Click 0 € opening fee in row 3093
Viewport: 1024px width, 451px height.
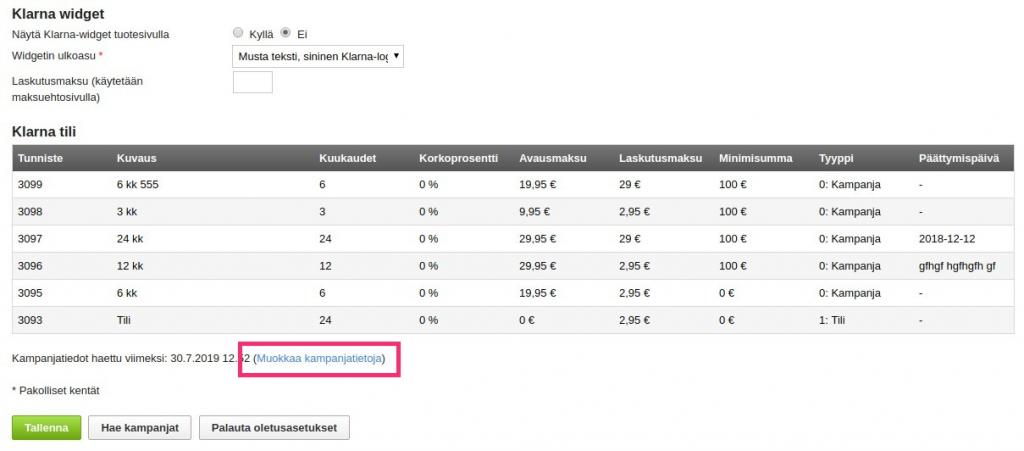click(527, 320)
